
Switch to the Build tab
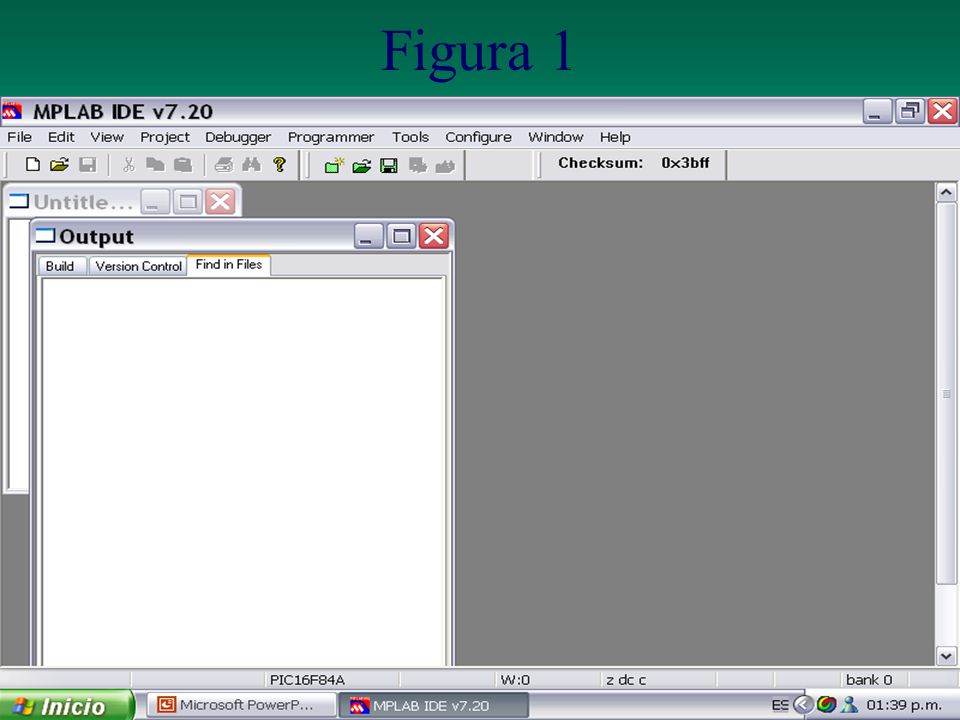click(x=60, y=266)
